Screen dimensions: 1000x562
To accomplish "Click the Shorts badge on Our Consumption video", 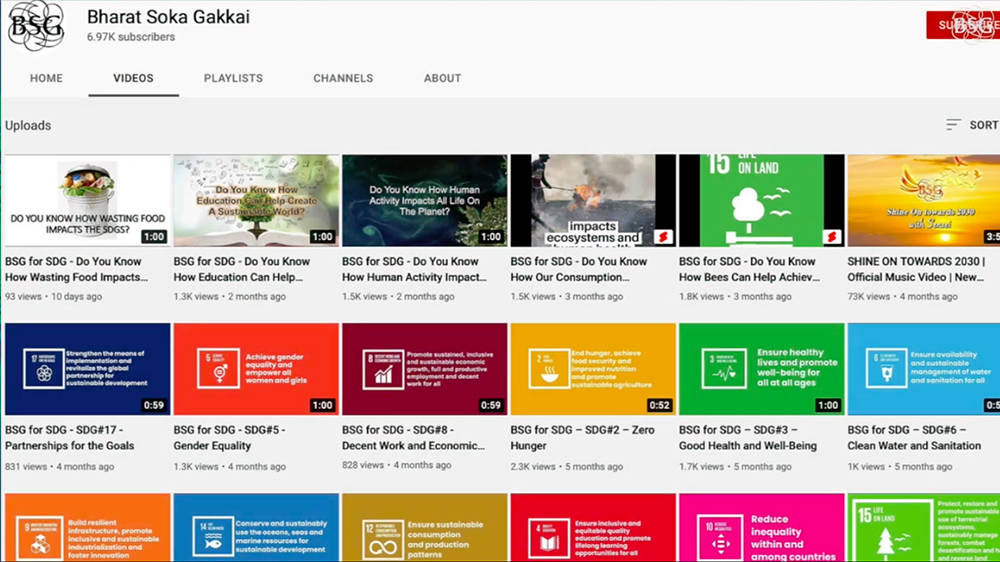I will pyautogui.click(x=663, y=237).
